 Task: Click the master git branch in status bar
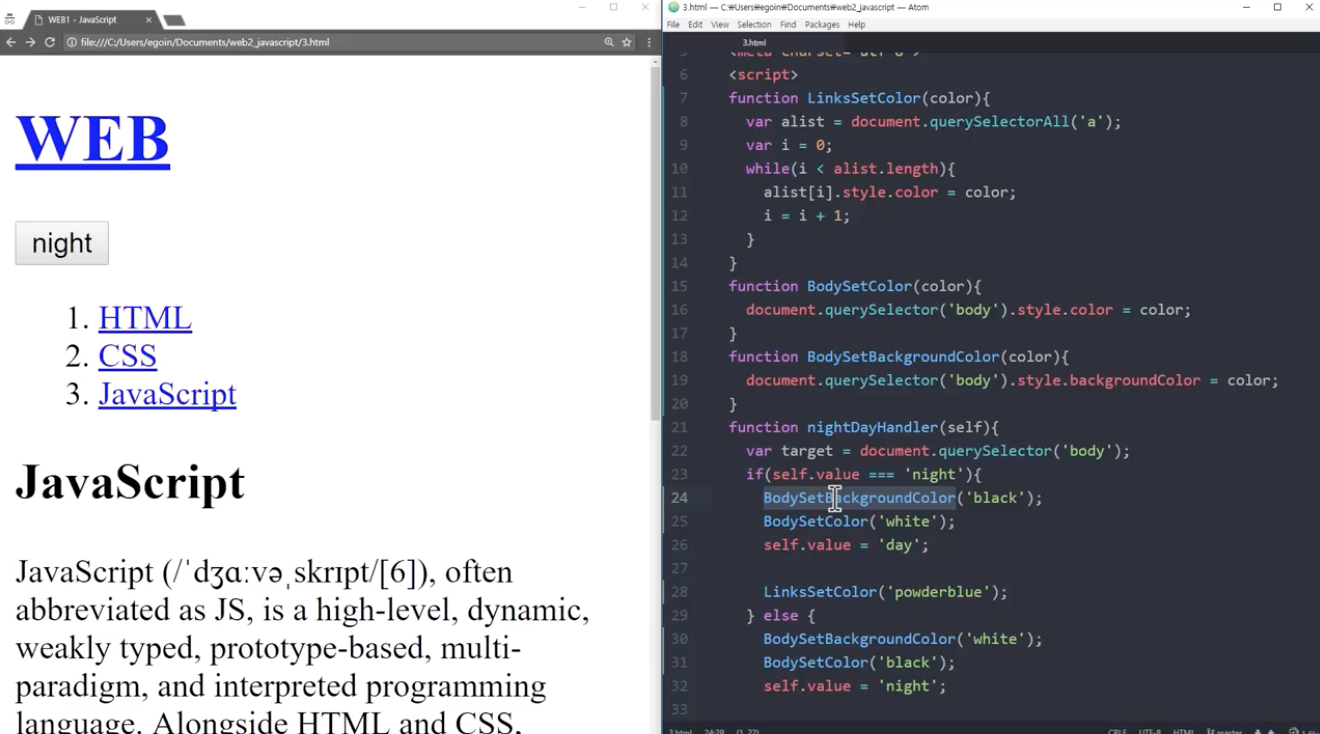[1225, 731]
